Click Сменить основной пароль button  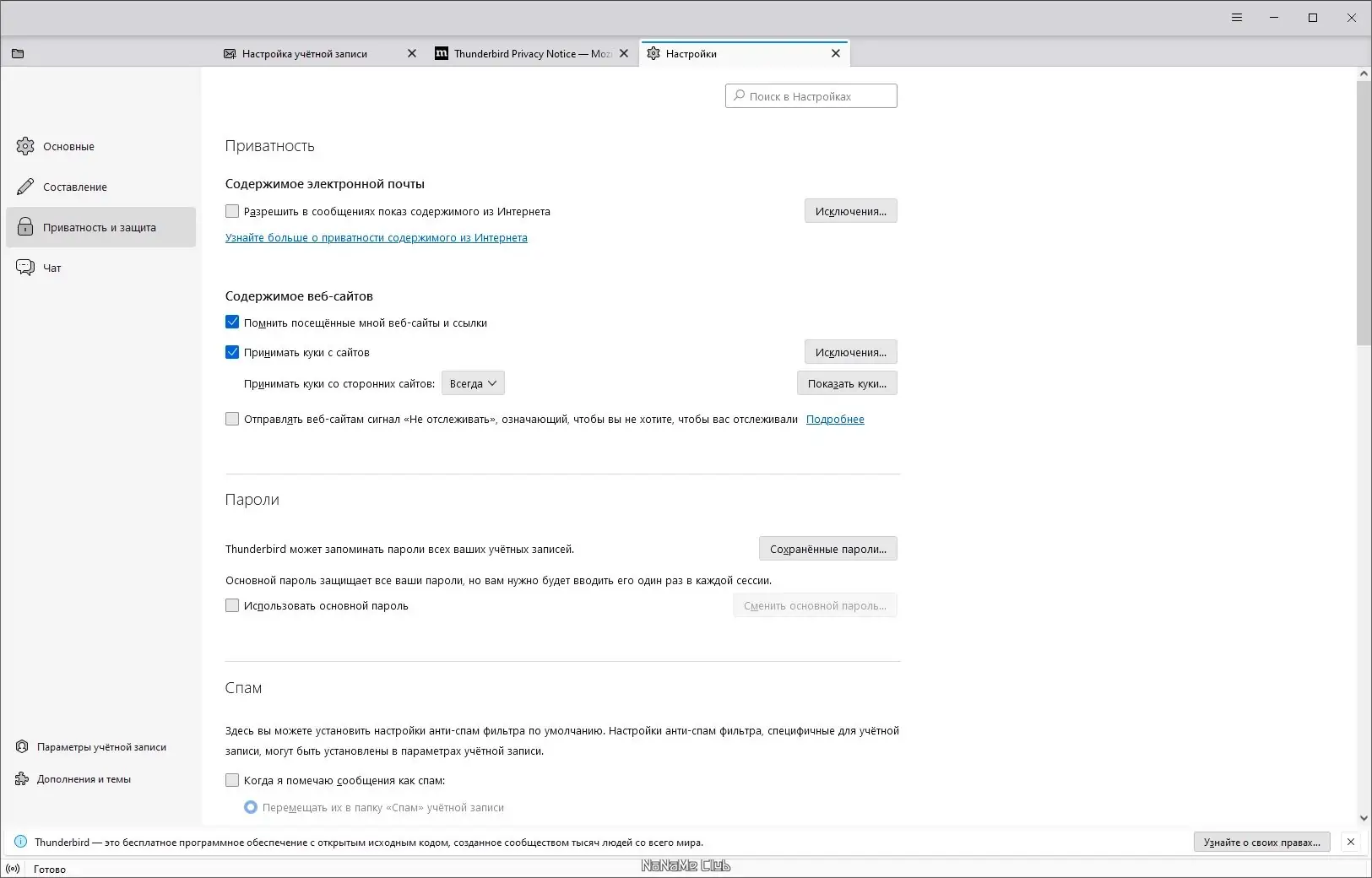(x=815, y=605)
